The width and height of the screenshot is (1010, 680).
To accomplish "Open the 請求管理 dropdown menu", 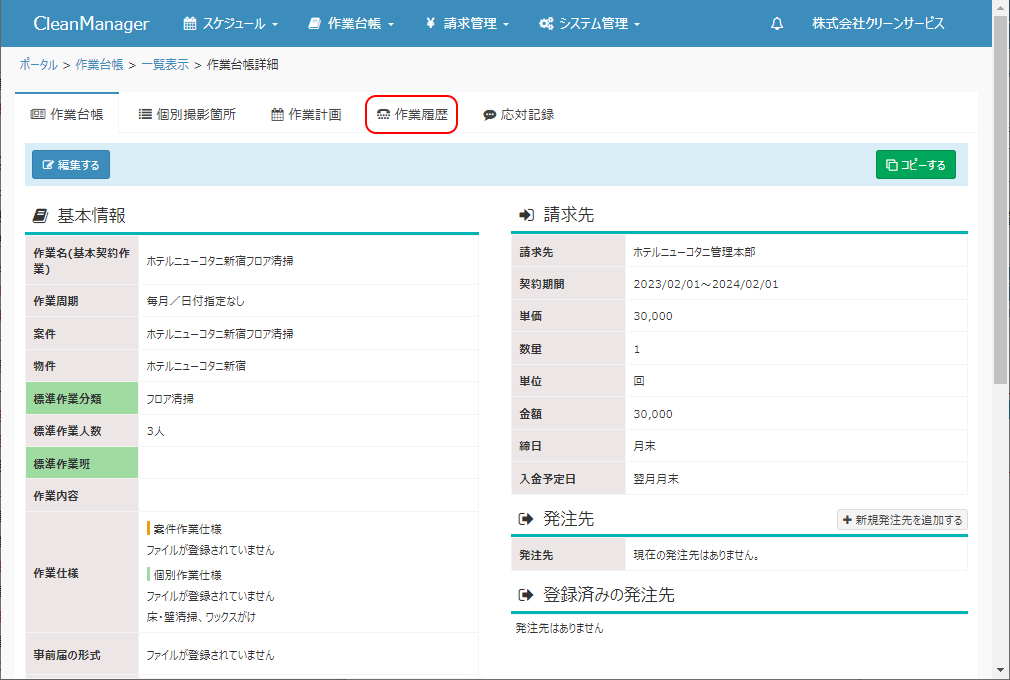I will tap(467, 24).
